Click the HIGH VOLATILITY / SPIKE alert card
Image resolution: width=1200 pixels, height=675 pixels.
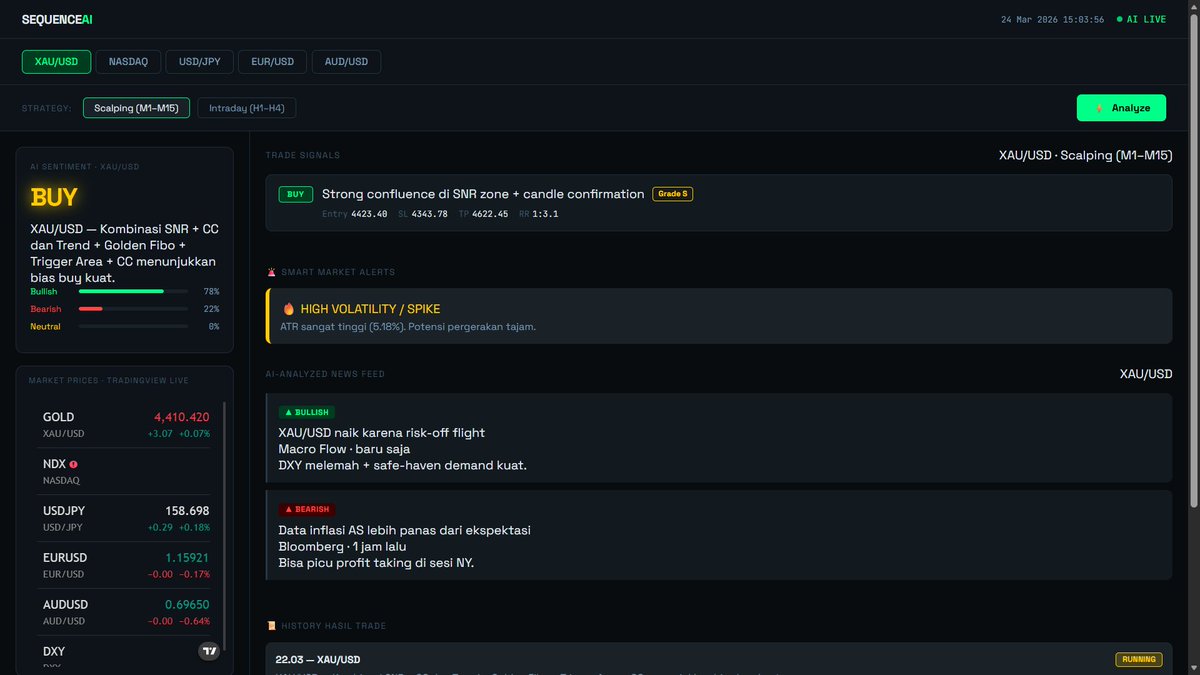(719, 316)
